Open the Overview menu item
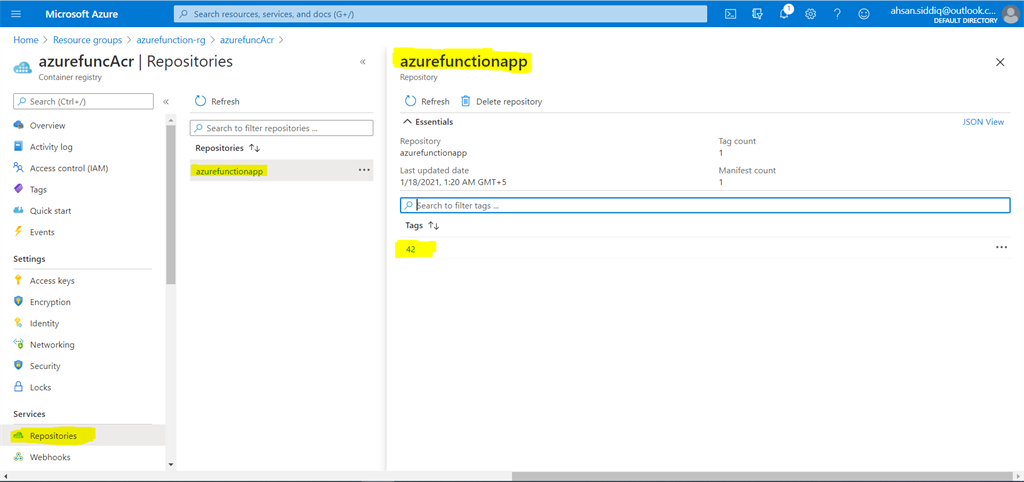Viewport: 1024px width, 482px height. click(48, 125)
